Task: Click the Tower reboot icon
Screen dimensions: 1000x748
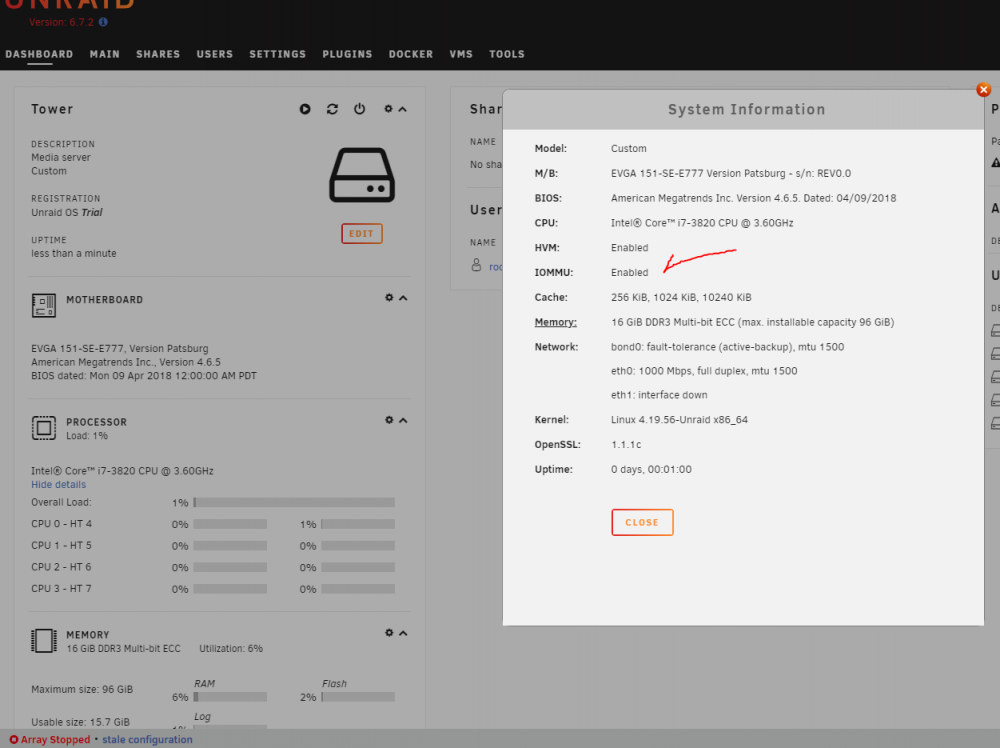Action: pos(332,109)
